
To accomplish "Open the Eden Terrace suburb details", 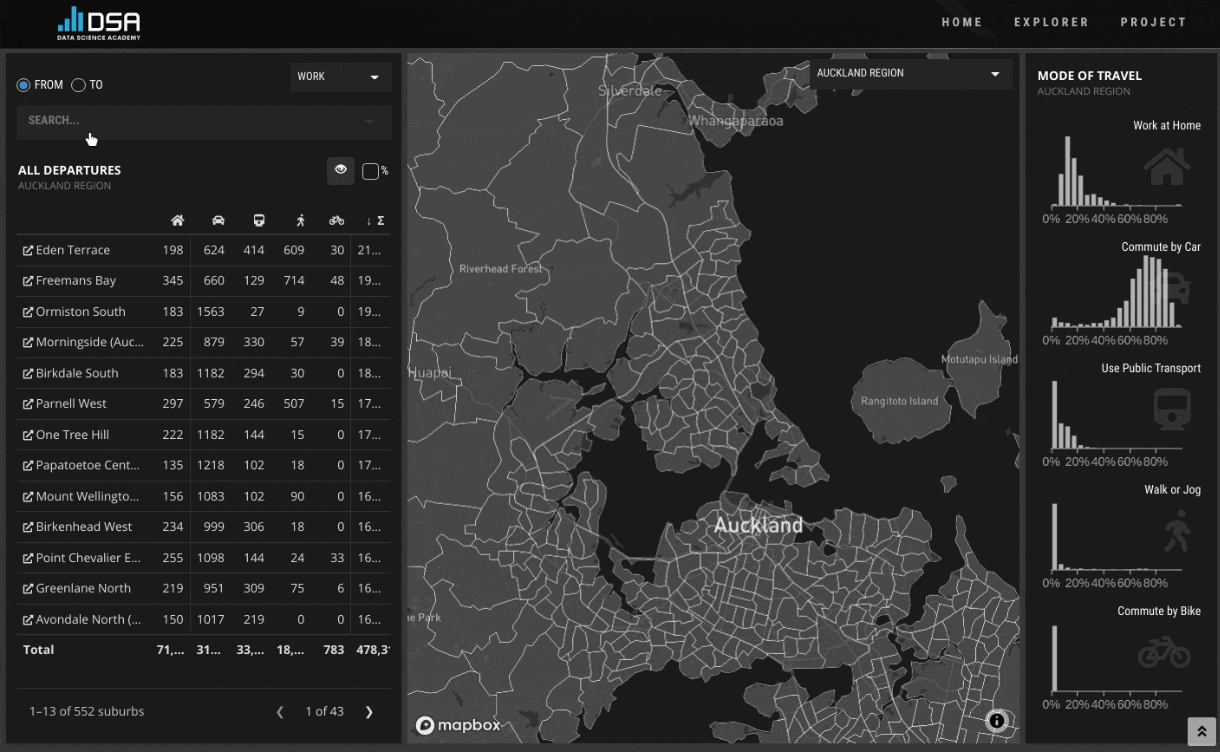I will pos(72,250).
